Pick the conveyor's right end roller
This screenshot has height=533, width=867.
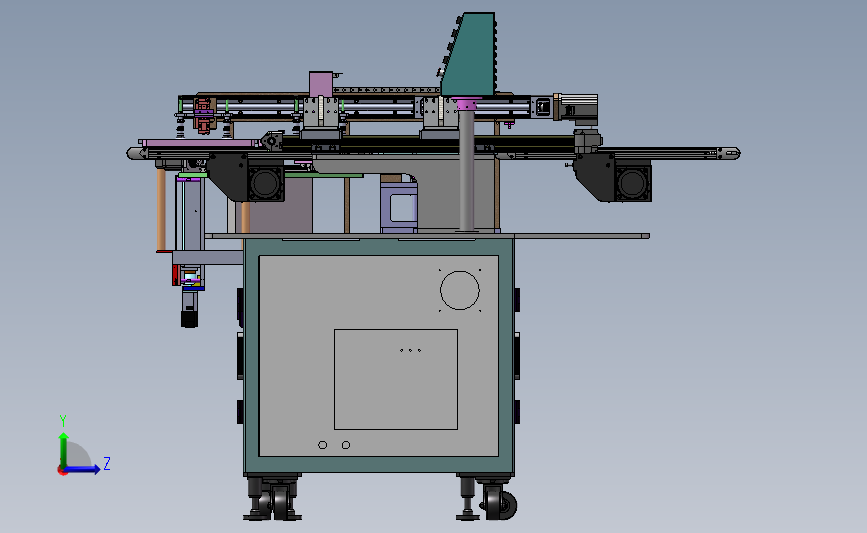coord(729,153)
